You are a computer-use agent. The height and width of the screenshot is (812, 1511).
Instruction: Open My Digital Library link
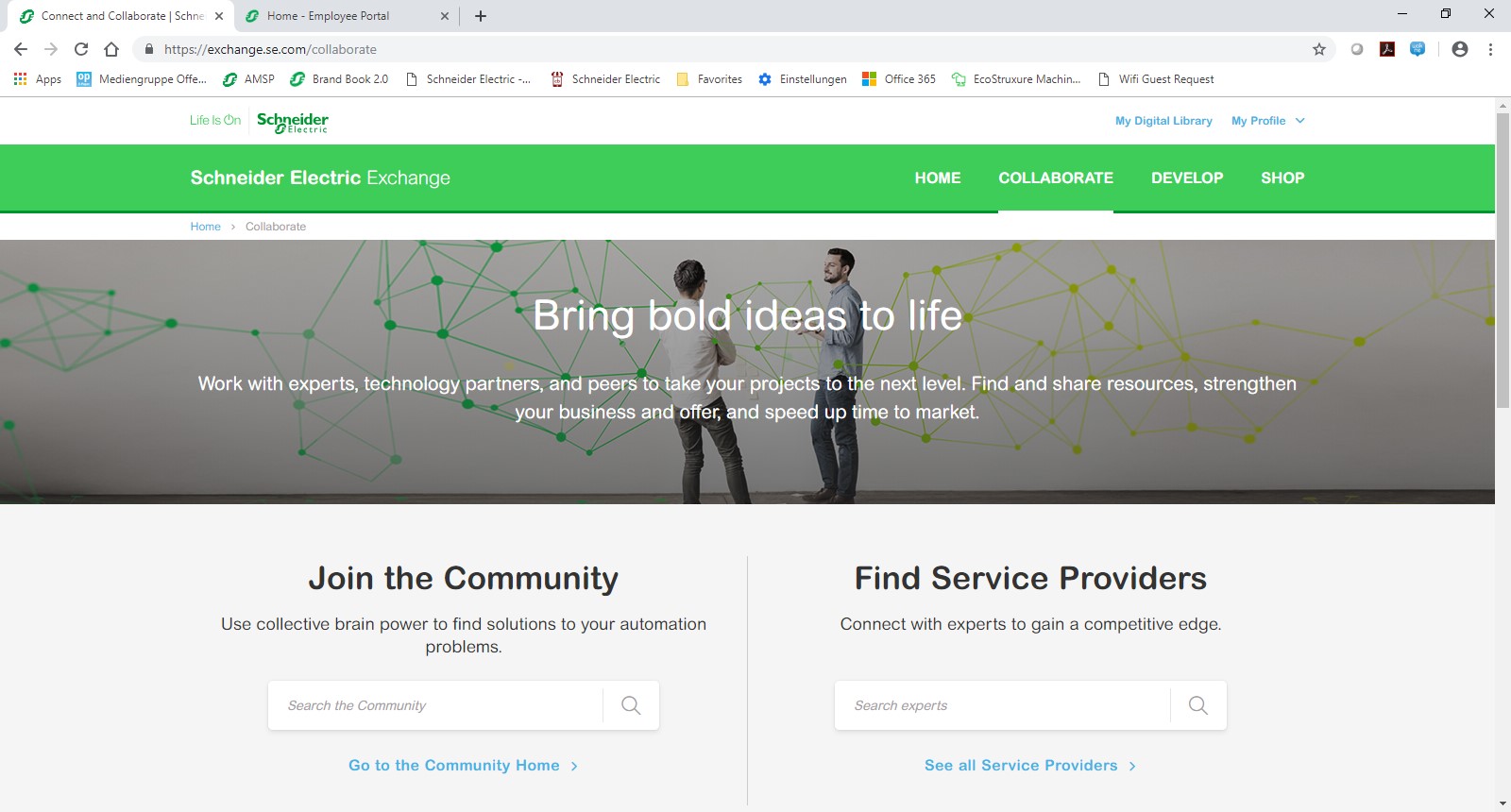coord(1163,121)
